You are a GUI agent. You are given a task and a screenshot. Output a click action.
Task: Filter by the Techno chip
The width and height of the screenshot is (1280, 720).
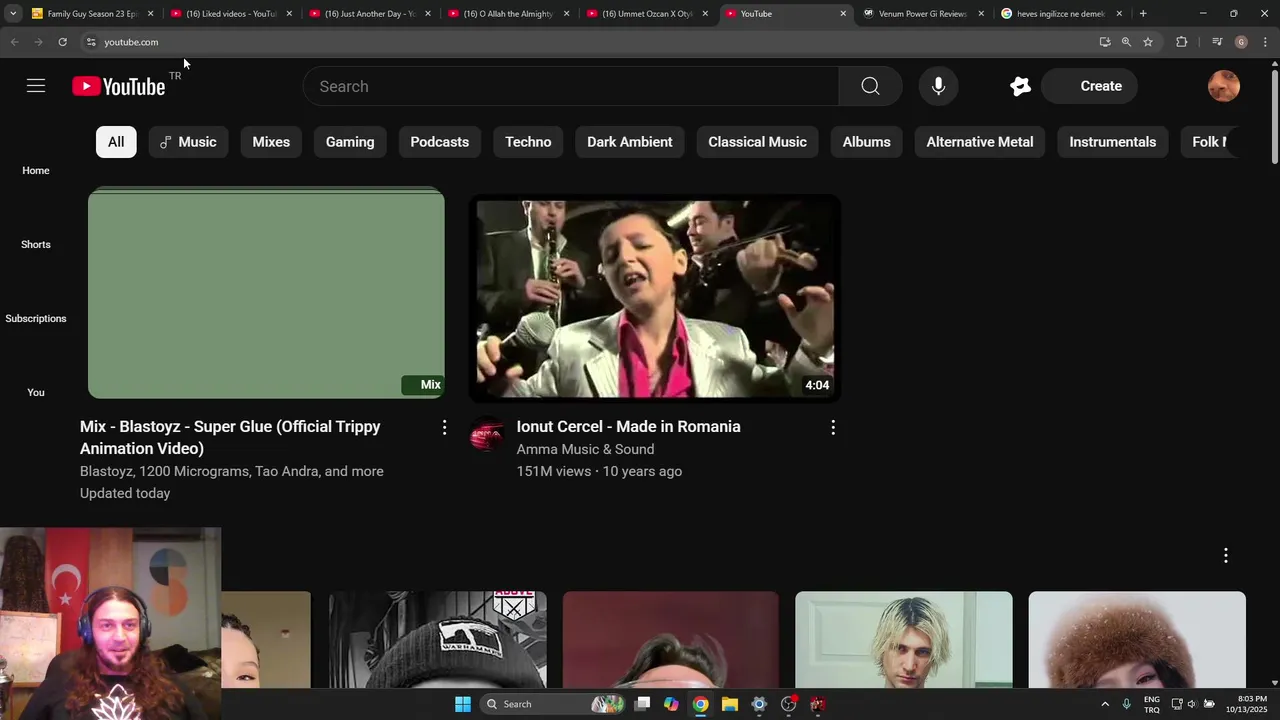[x=528, y=142]
